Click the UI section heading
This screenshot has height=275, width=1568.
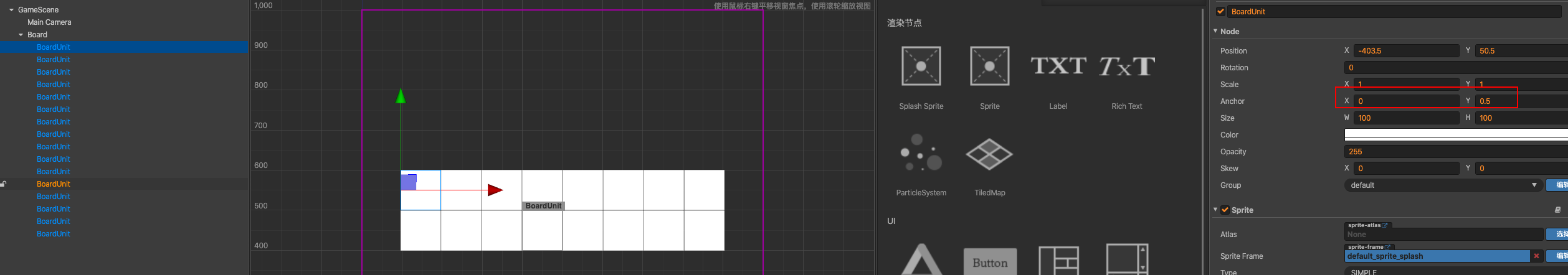click(891, 221)
